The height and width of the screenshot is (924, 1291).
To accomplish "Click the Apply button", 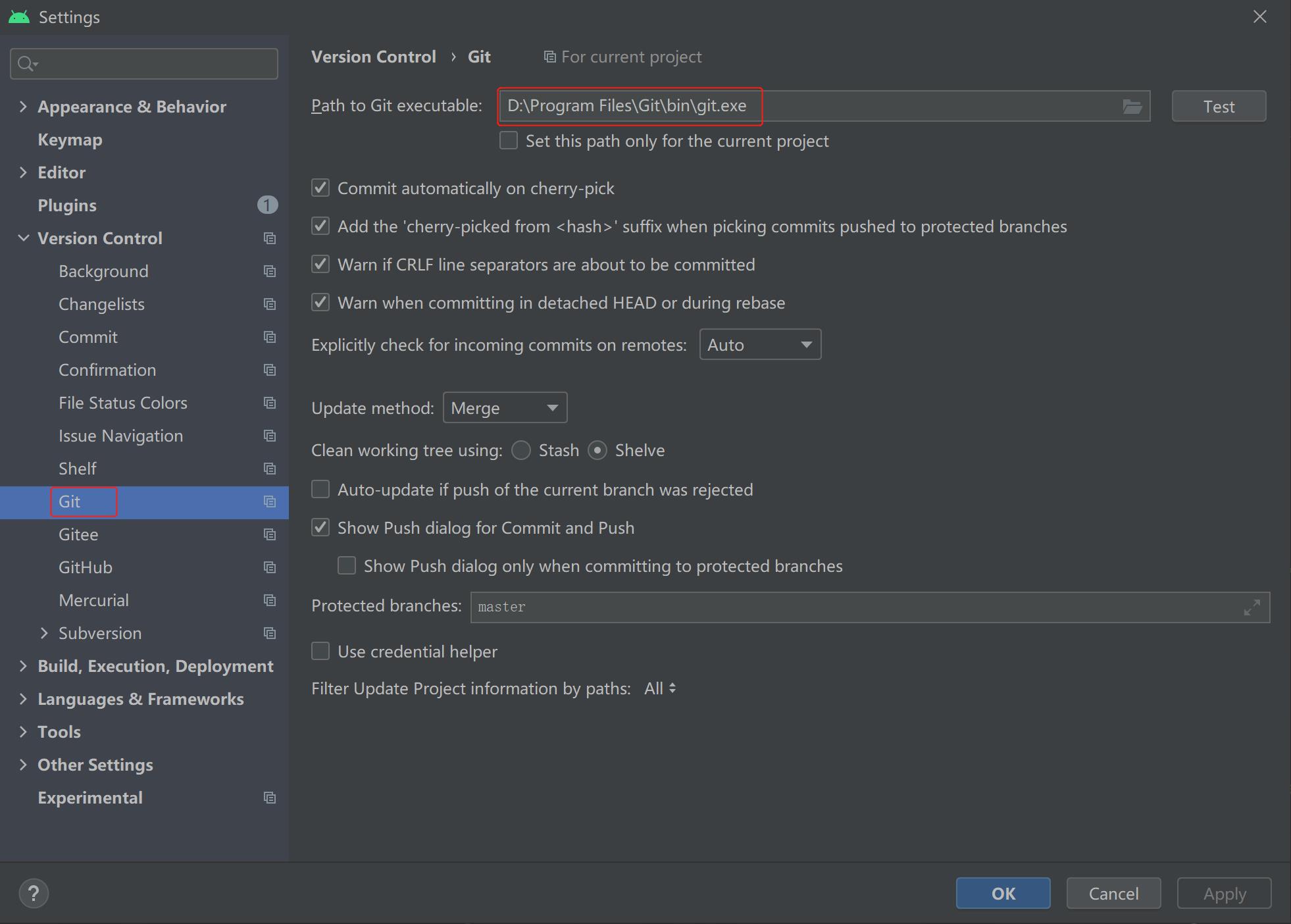I will coord(1224,893).
